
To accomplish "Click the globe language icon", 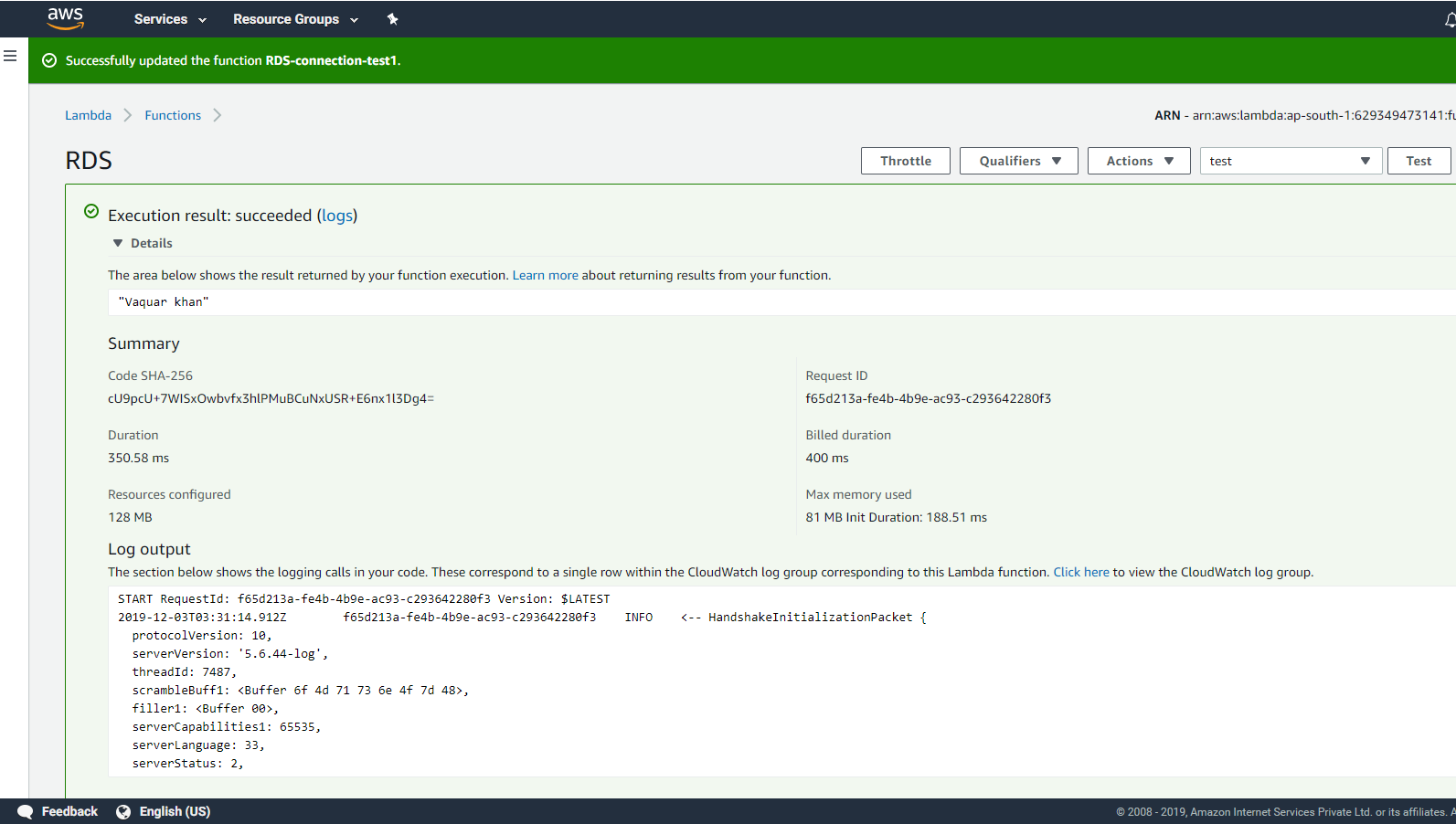I will click(123, 812).
